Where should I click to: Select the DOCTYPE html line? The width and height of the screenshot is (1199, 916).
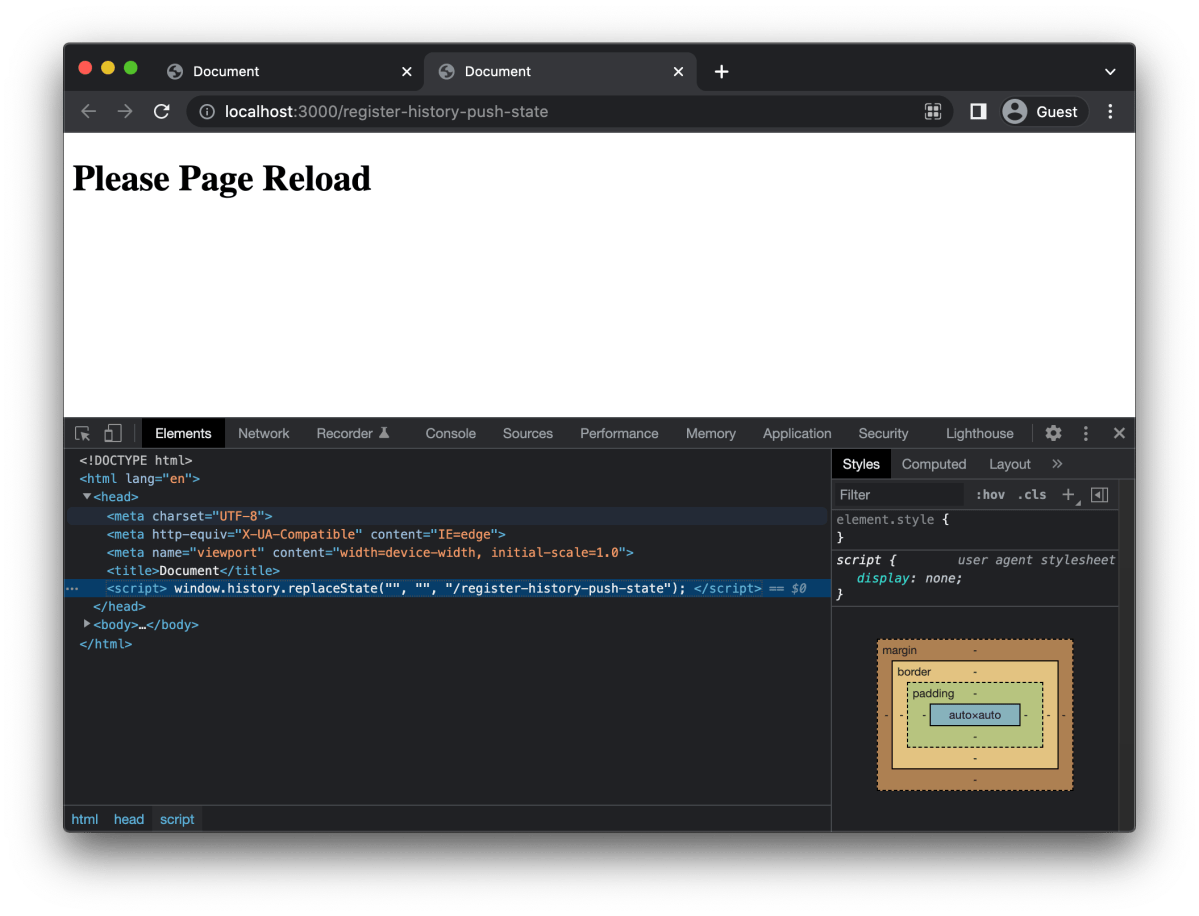135,460
